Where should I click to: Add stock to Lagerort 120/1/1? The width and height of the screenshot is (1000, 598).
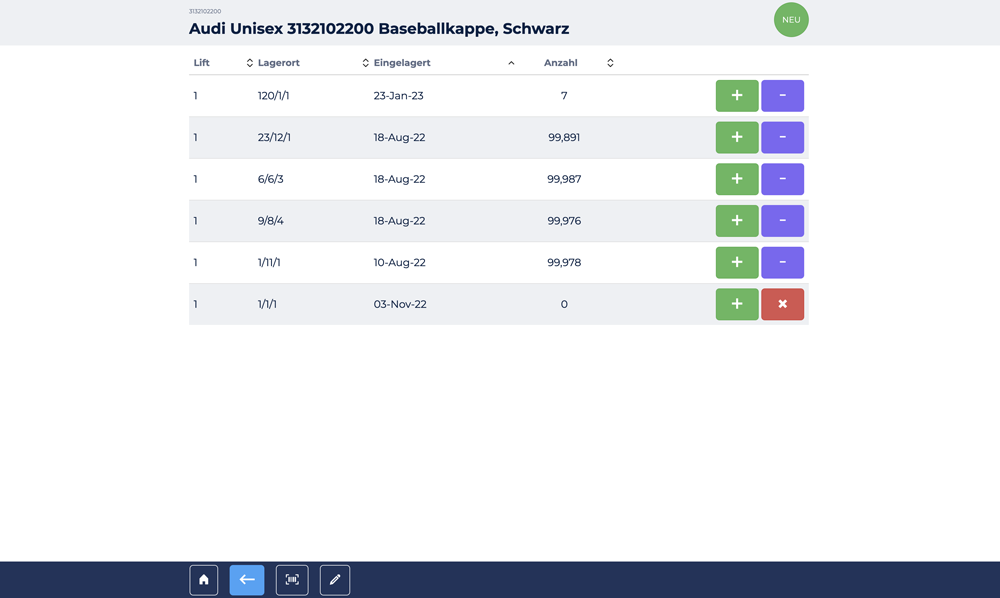point(737,96)
